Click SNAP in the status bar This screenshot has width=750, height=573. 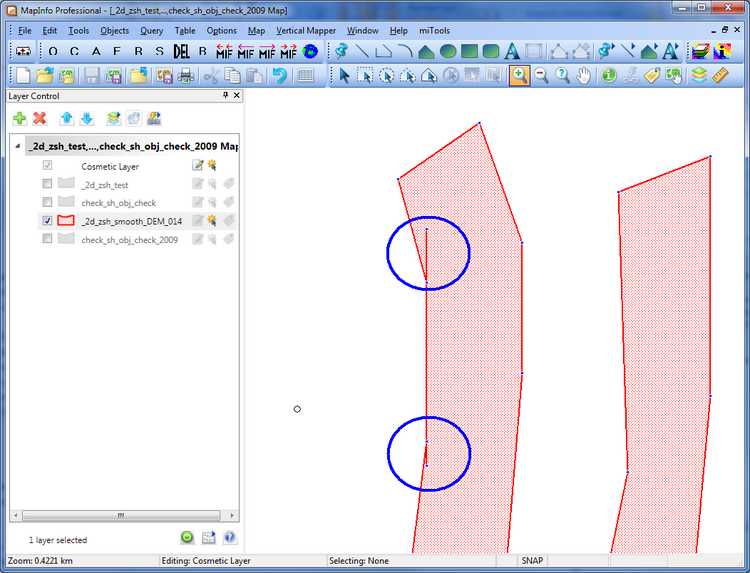pyautogui.click(x=531, y=562)
